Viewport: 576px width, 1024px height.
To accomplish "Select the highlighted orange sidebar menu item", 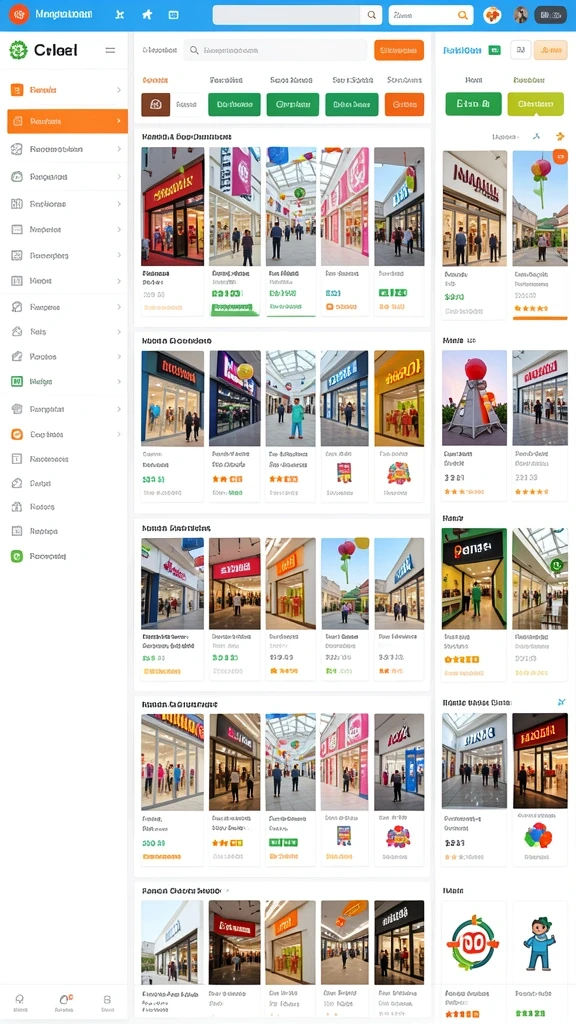I will 67,121.
